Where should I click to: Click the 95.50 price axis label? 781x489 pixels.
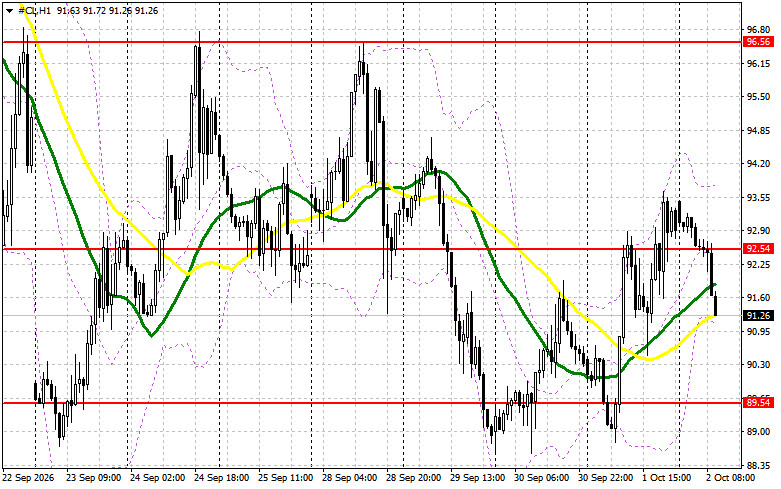pyautogui.click(x=758, y=97)
